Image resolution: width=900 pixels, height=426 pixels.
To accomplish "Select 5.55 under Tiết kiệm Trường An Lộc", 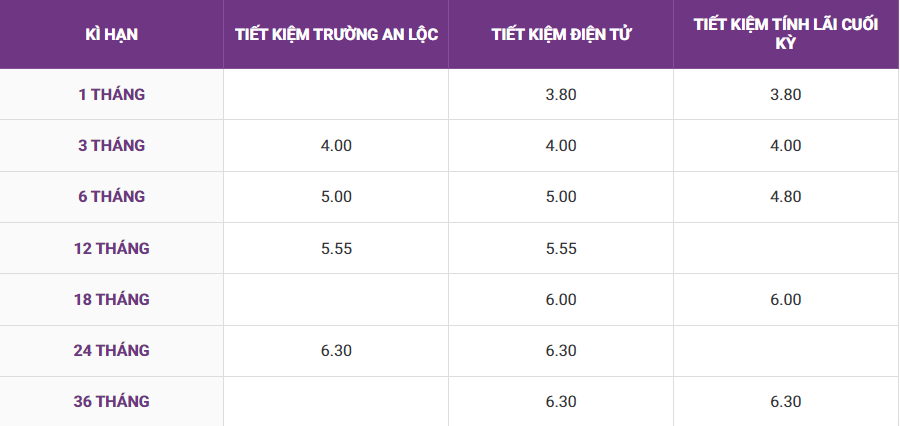I will pyautogui.click(x=336, y=249).
